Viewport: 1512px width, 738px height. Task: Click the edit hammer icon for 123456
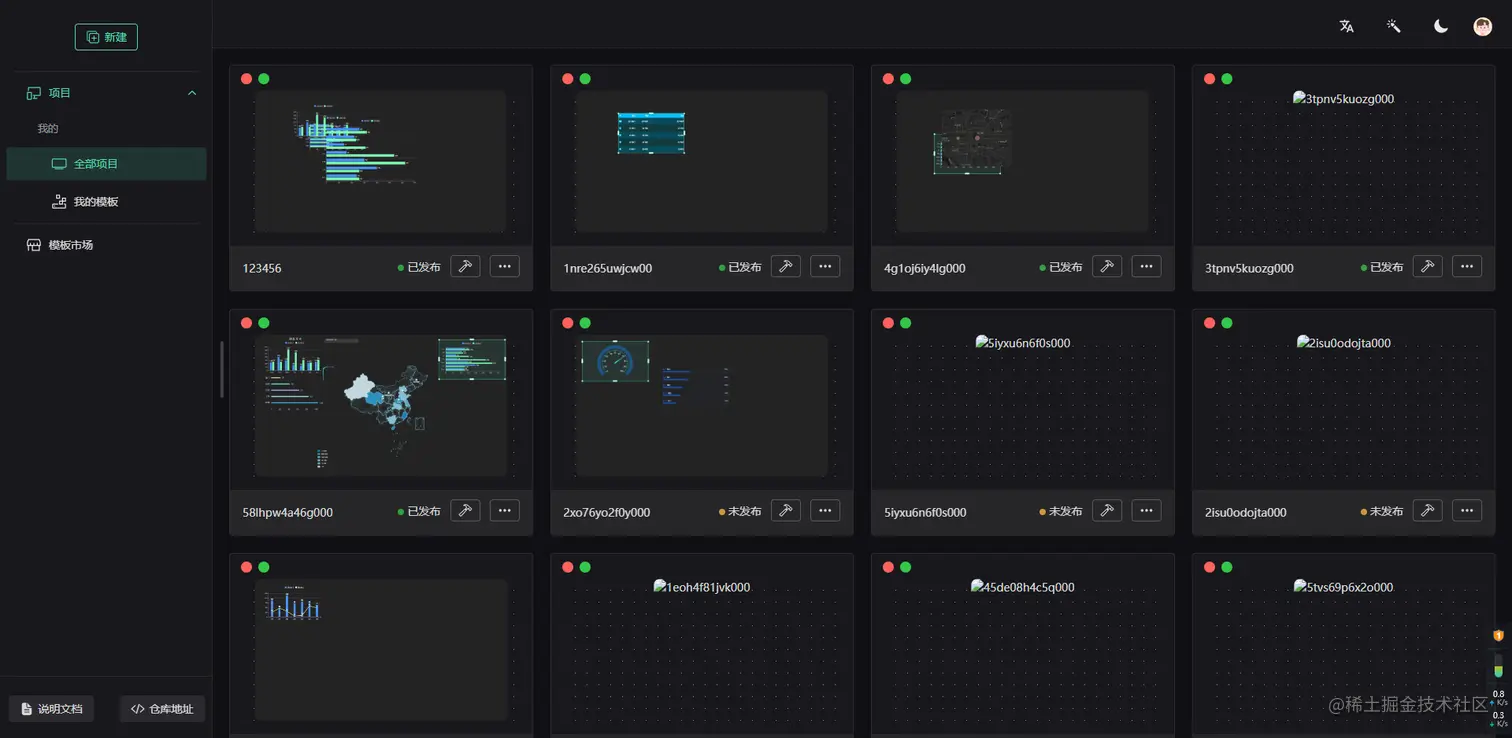point(465,266)
